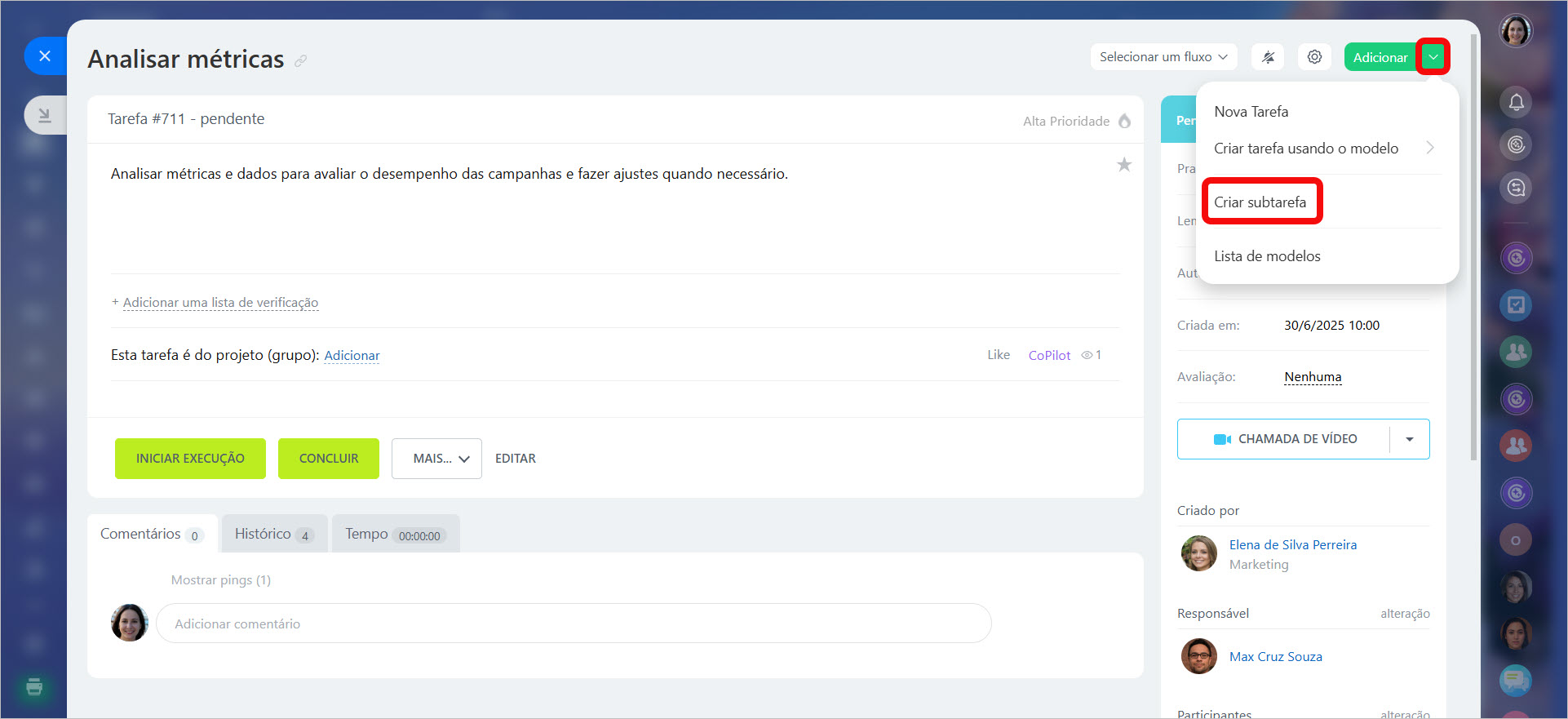Expand the Adicionar dropdown arrow

point(1433,57)
